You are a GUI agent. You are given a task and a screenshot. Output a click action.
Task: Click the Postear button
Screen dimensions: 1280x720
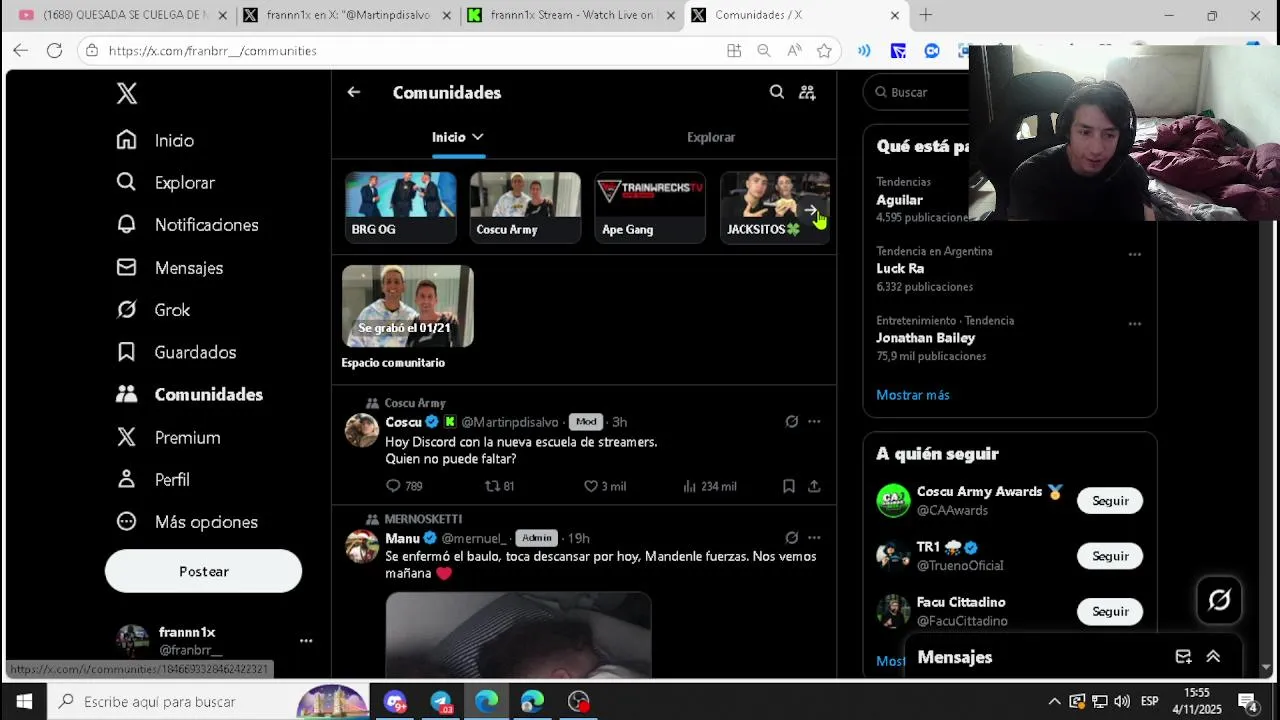click(203, 571)
